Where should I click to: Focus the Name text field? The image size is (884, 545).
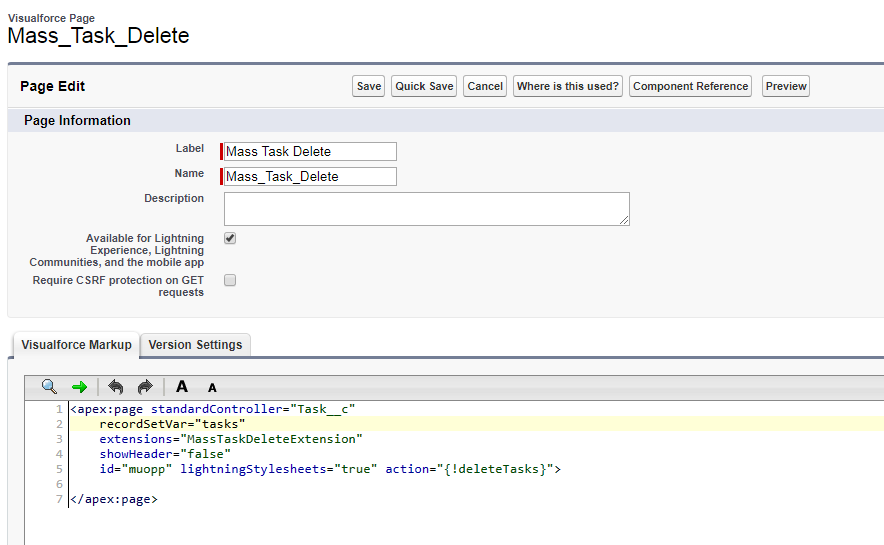point(310,177)
